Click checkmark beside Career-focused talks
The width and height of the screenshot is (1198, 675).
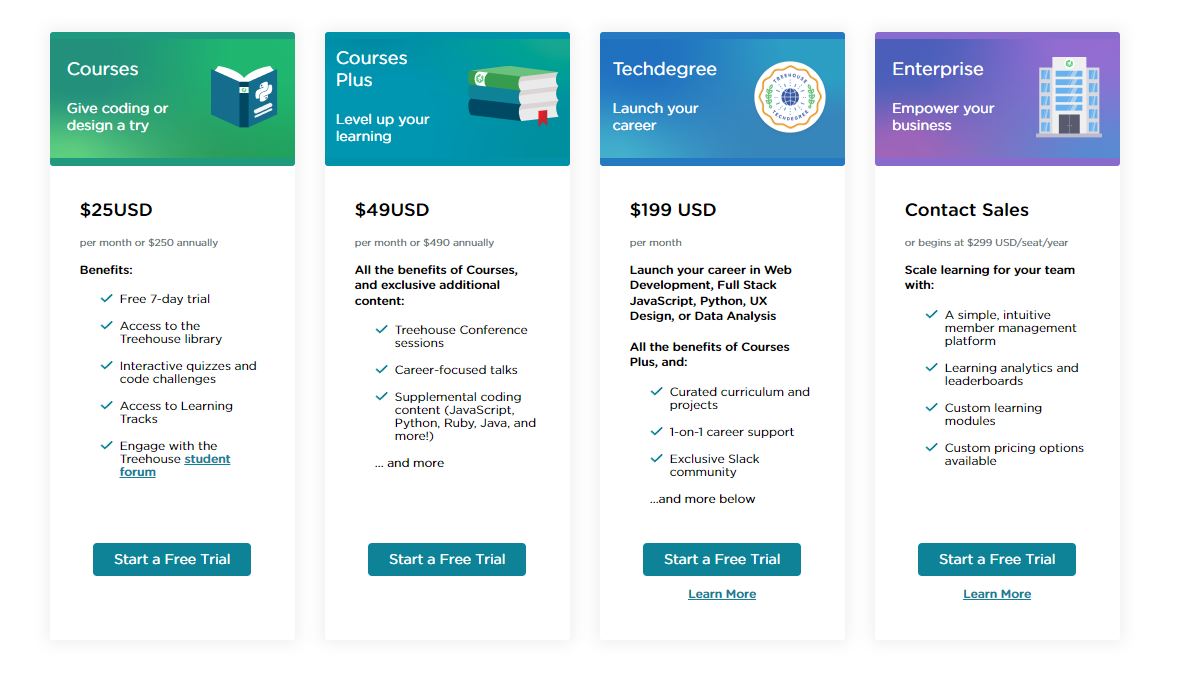pyautogui.click(x=381, y=369)
